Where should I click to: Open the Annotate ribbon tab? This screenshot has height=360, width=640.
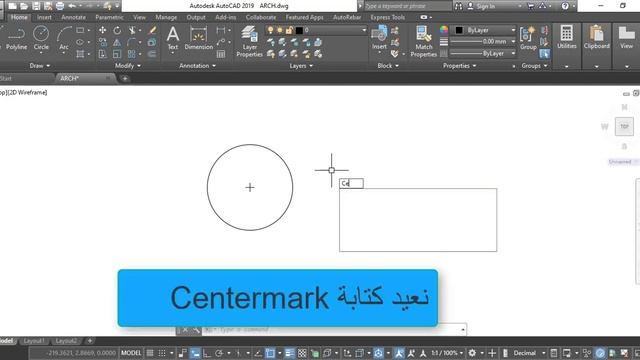pos(73,17)
